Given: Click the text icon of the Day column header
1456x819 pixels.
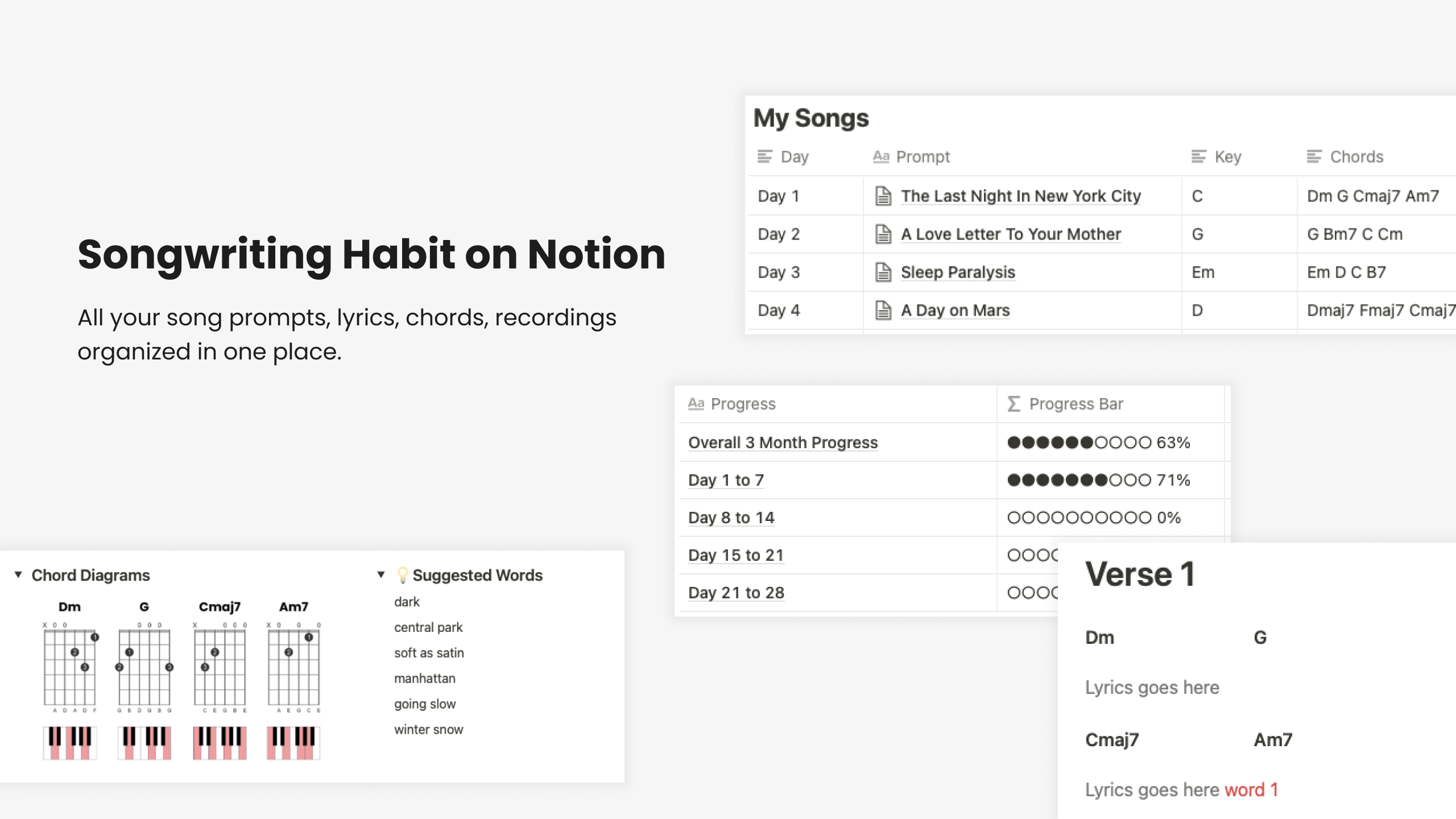Looking at the screenshot, I should coord(765,156).
